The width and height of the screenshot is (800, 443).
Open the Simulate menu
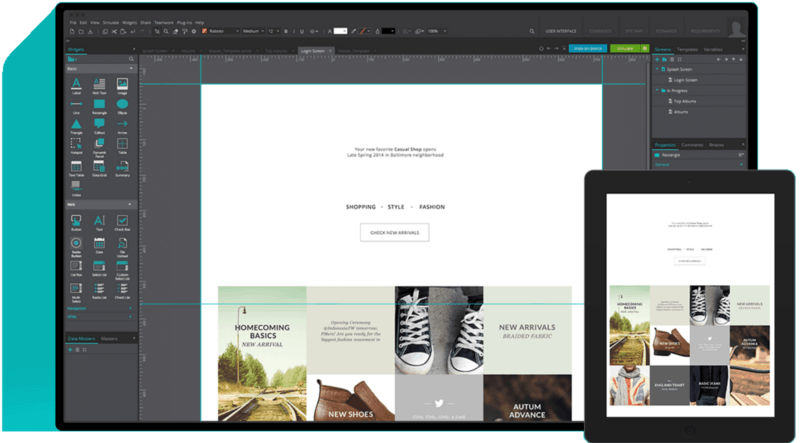coord(111,22)
